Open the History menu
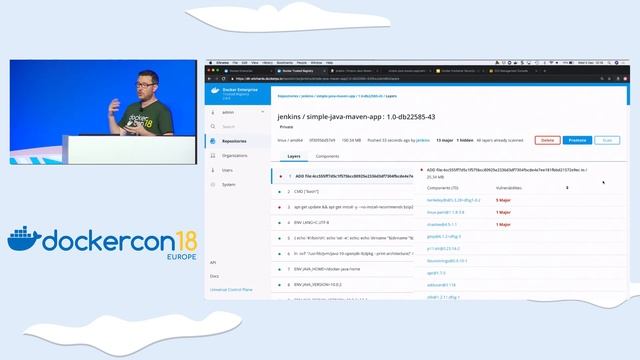The height and width of the screenshot is (360, 640). click(x=267, y=63)
